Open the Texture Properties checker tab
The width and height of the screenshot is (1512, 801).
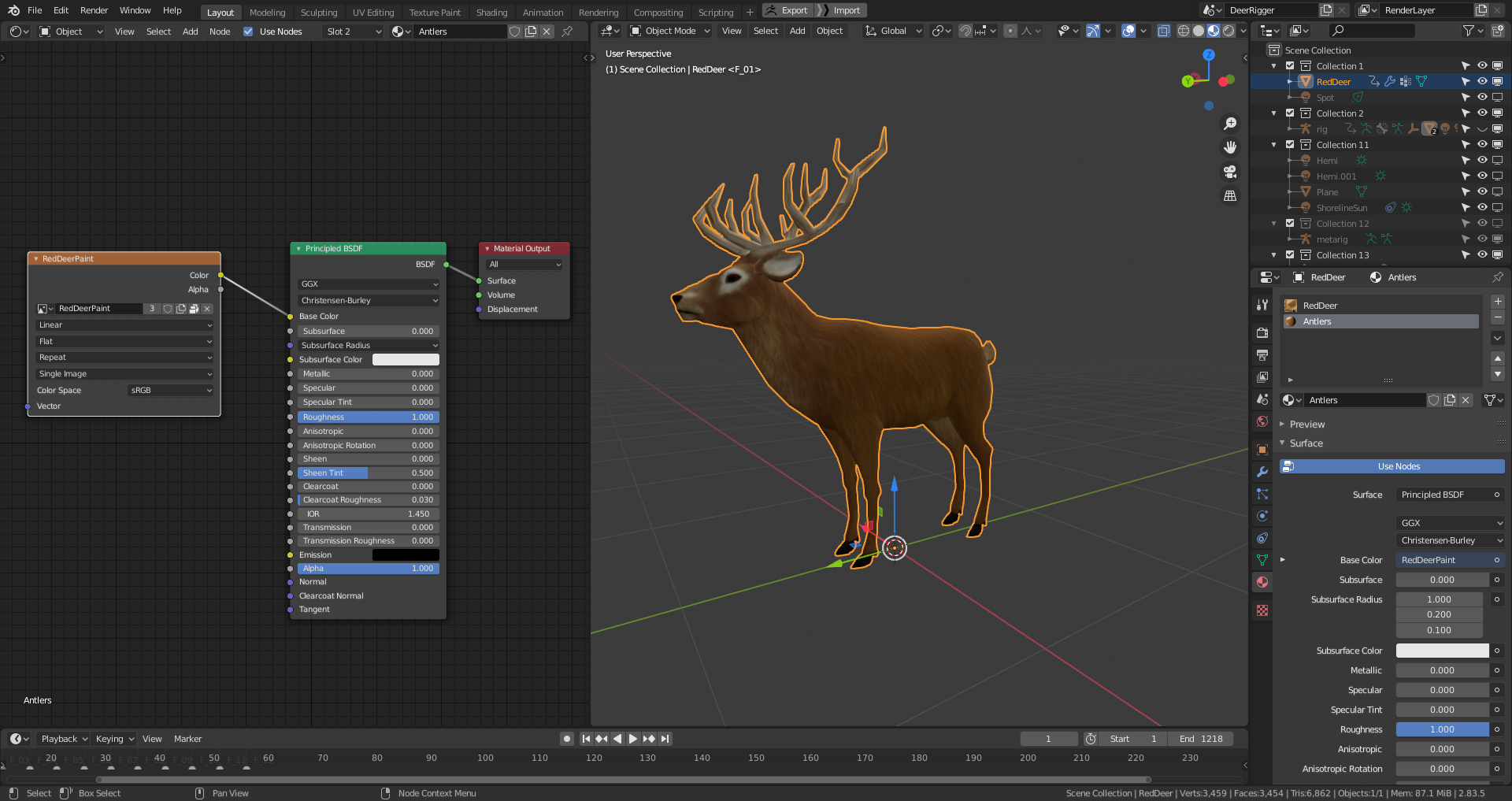pos(1262,610)
